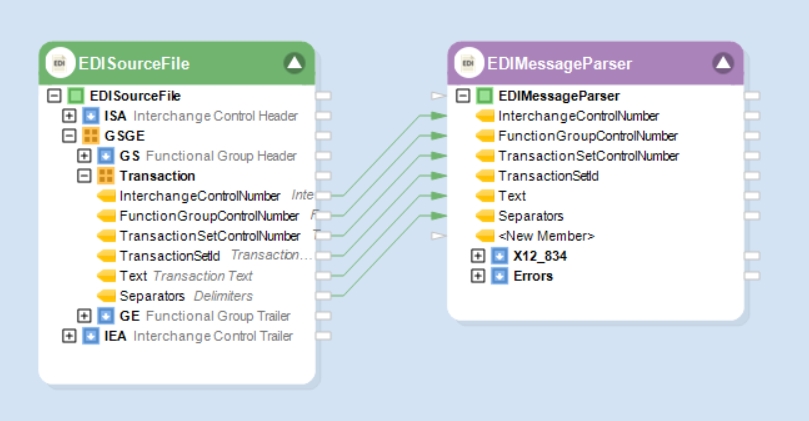Click the EDI icon in EDIMessageParser header
This screenshot has width=809, height=421.
click(468, 63)
